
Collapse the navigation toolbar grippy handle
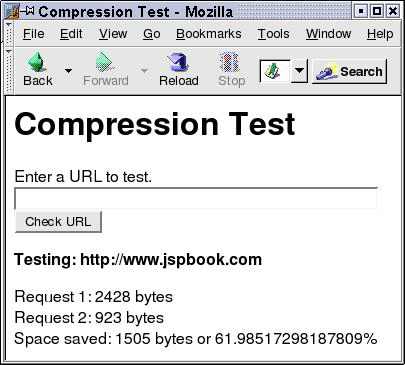point(9,71)
